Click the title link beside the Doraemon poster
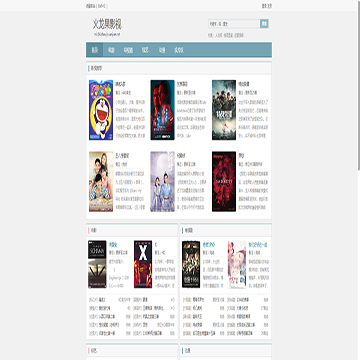 pos(120,83)
